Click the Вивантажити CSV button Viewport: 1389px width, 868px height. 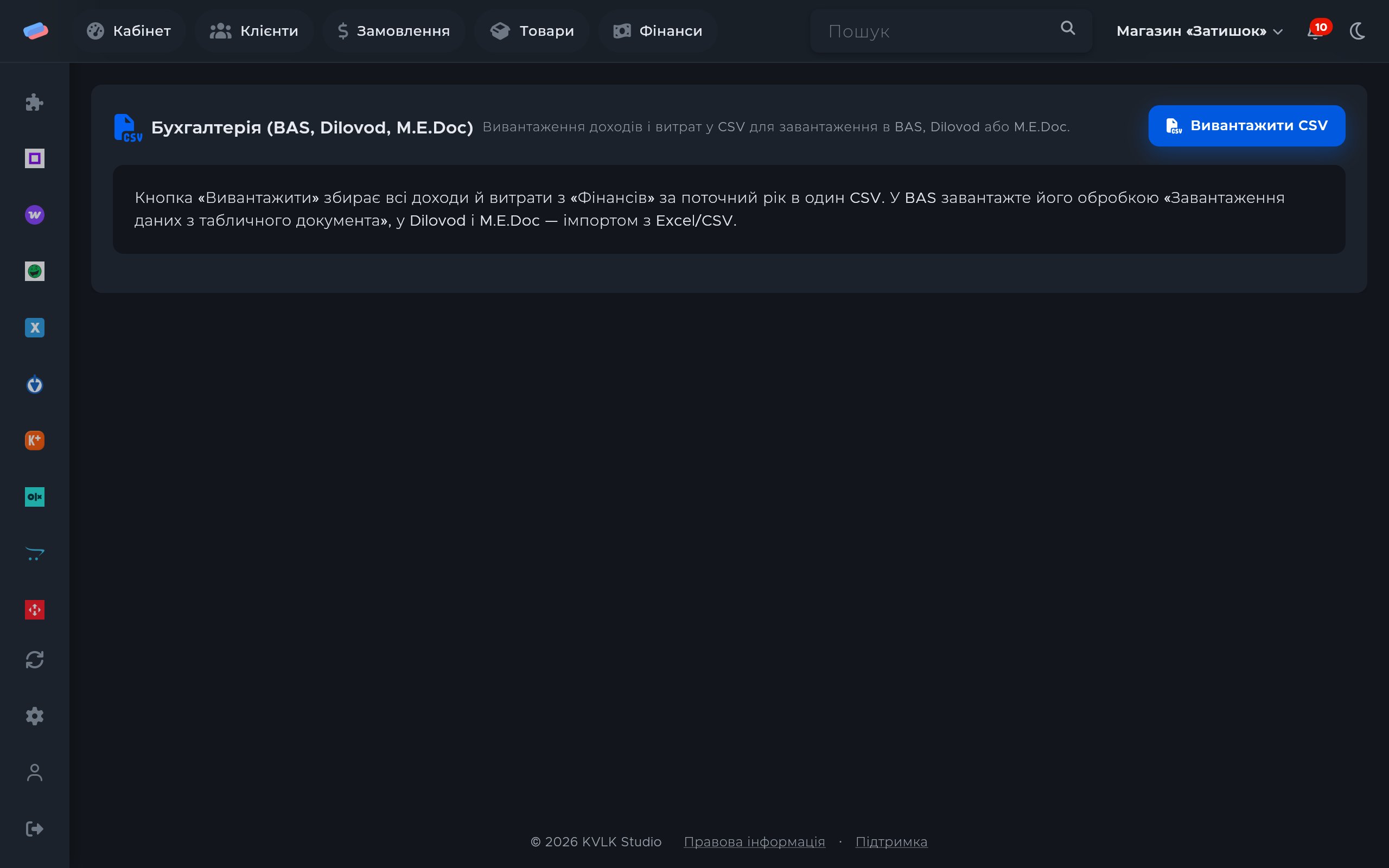click(1247, 126)
